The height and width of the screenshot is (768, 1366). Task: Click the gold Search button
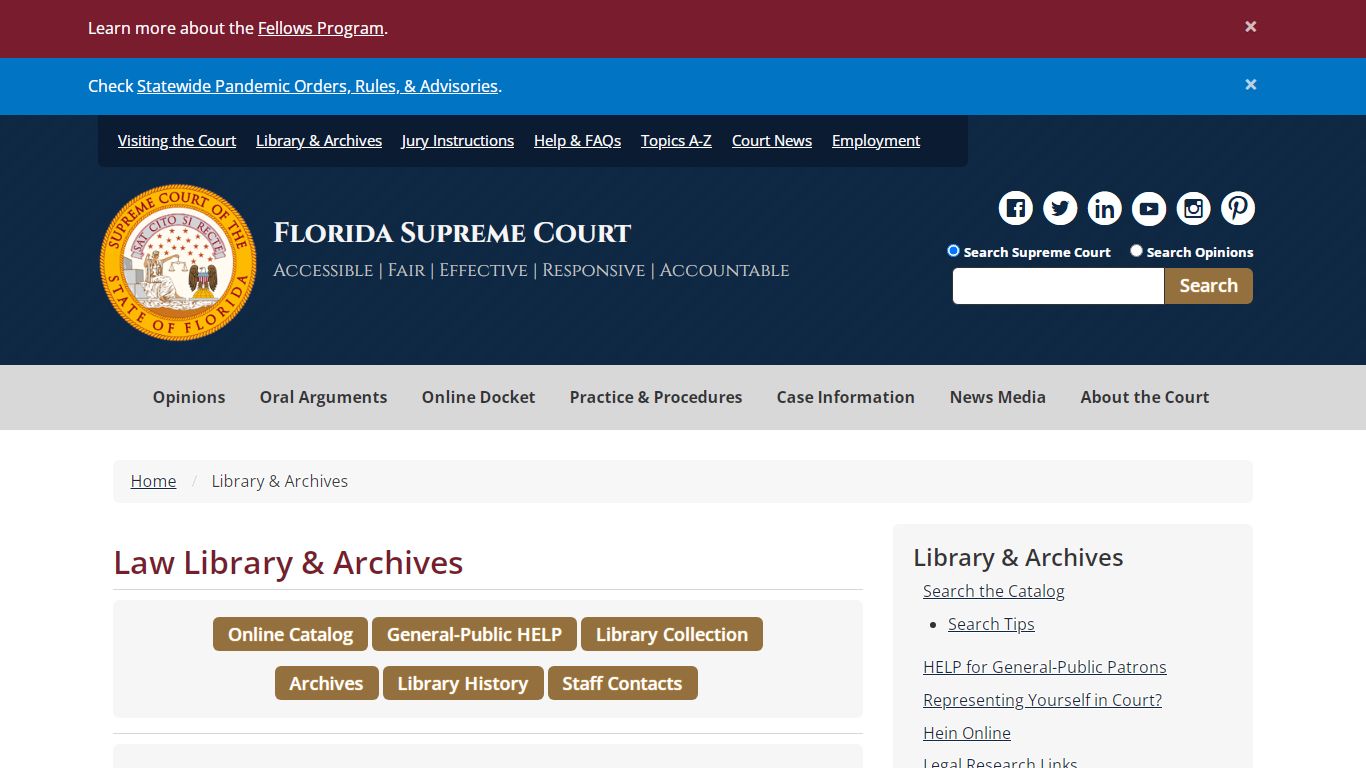pyautogui.click(x=1208, y=286)
